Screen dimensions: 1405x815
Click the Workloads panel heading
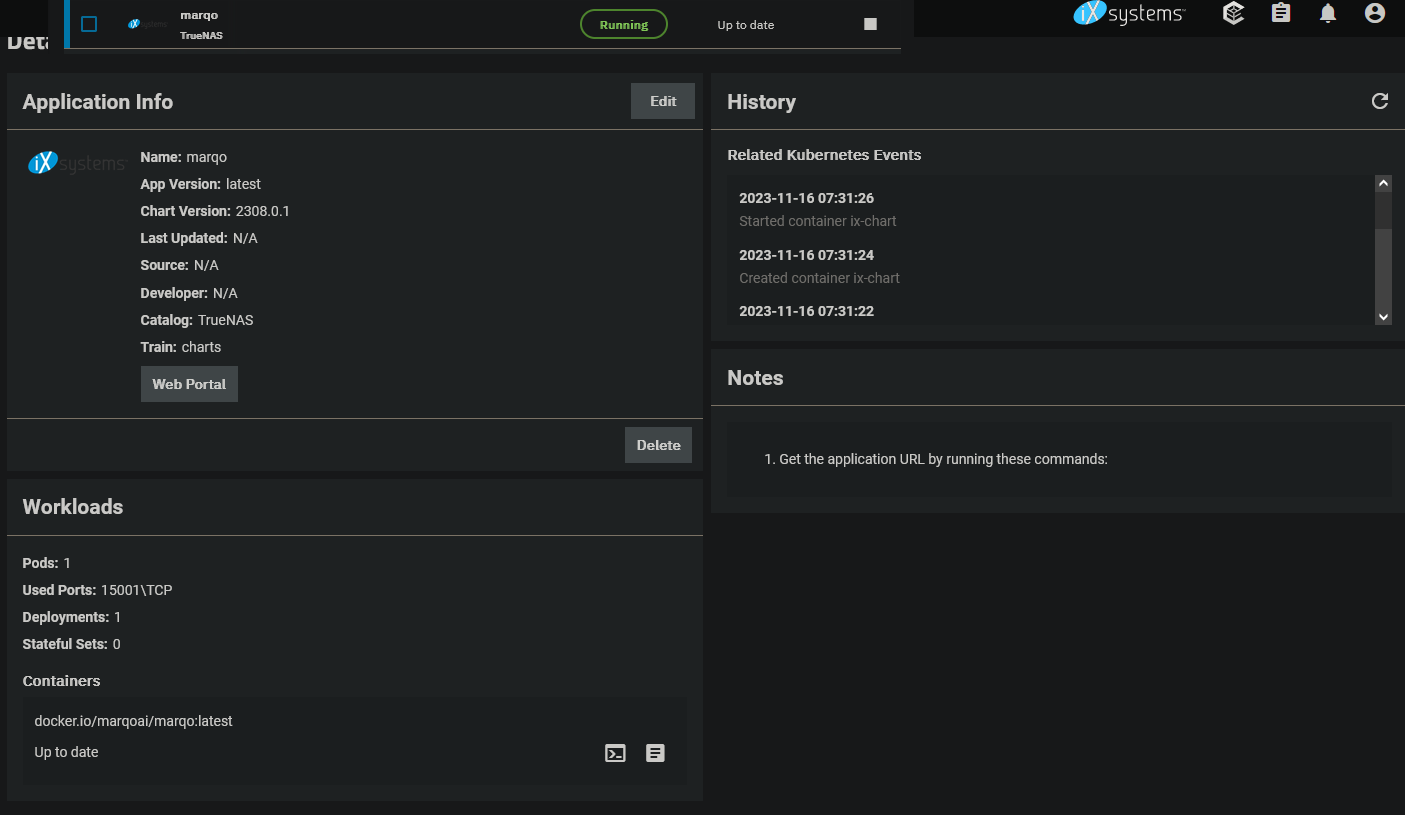click(73, 507)
